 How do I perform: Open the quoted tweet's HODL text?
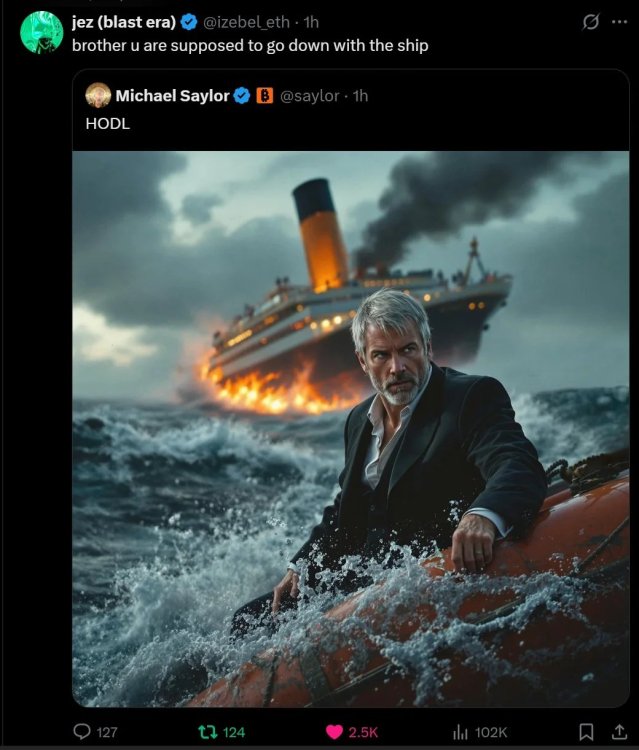pos(108,124)
